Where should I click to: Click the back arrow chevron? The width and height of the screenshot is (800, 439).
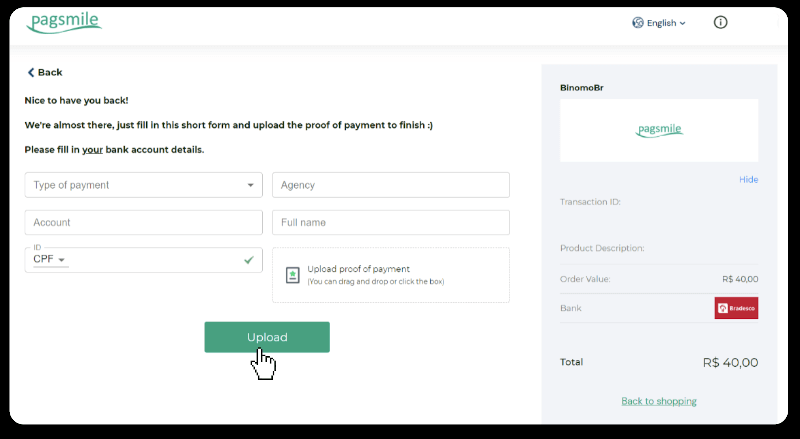(x=31, y=72)
